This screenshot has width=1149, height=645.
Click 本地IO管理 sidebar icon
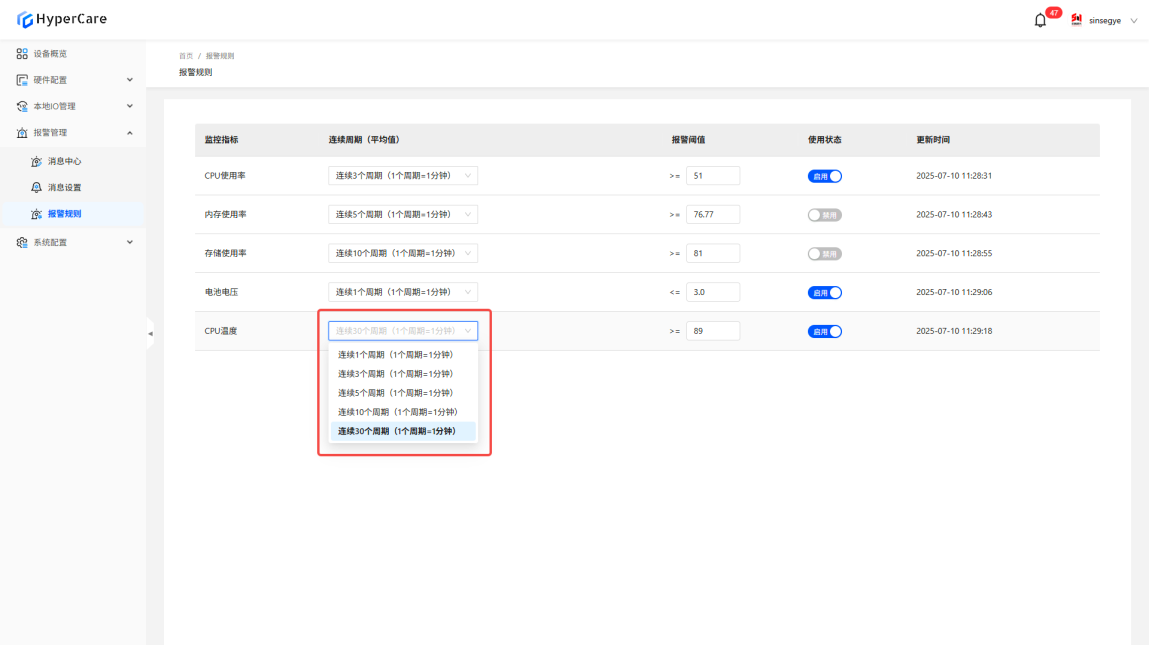[22, 106]
